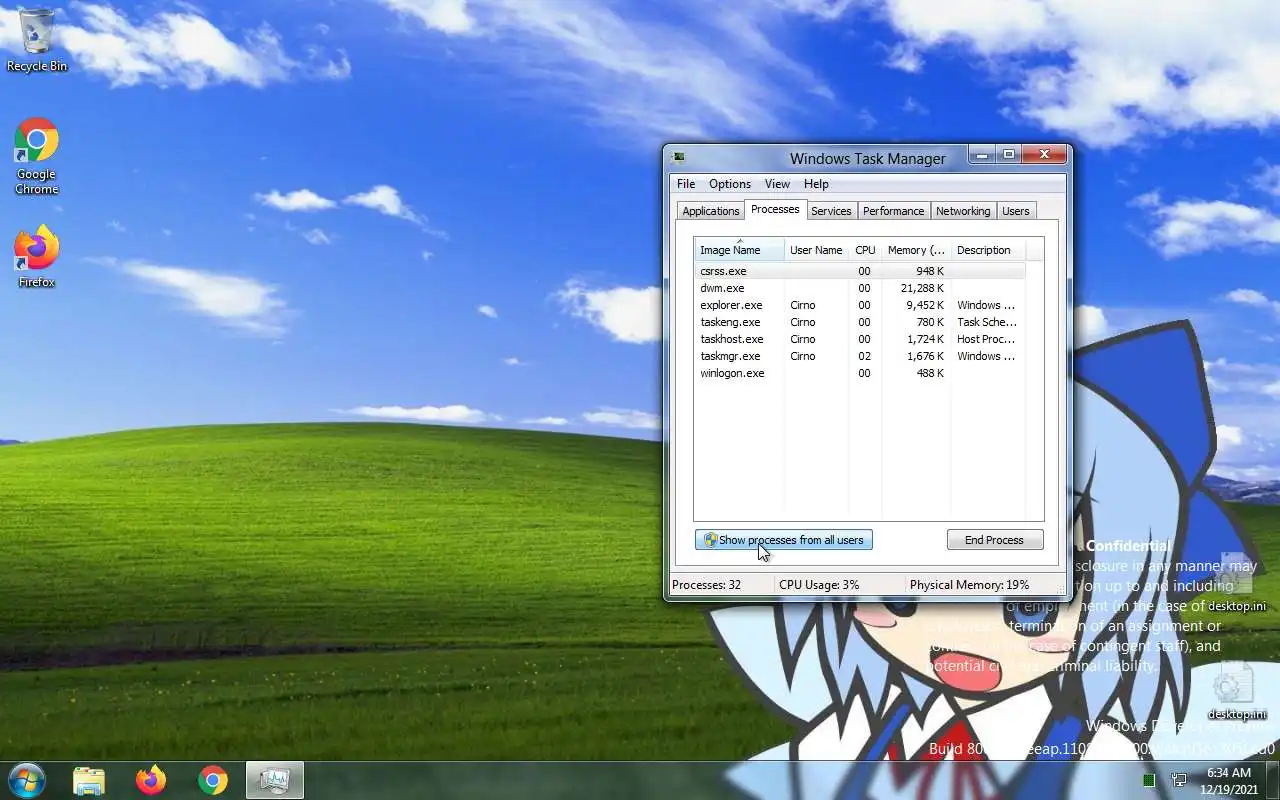Image resolution: width=1280 pixels, height=800 pixels.
Task: Switch to the Services tab
Action: [831, 211]
